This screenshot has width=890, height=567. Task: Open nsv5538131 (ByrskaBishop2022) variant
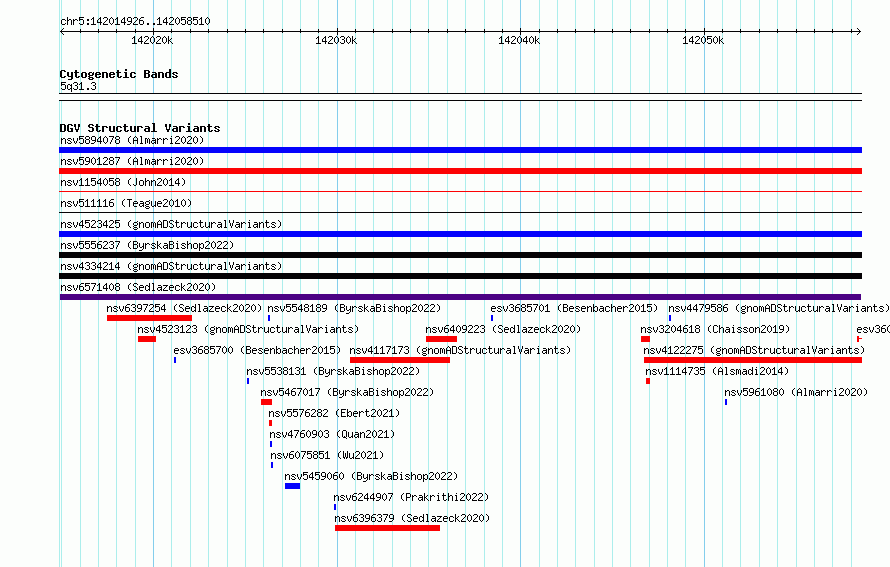[333, 371]
